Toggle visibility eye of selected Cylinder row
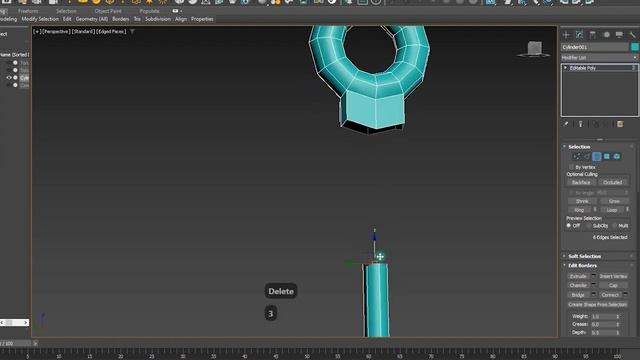 pos(9,78)
